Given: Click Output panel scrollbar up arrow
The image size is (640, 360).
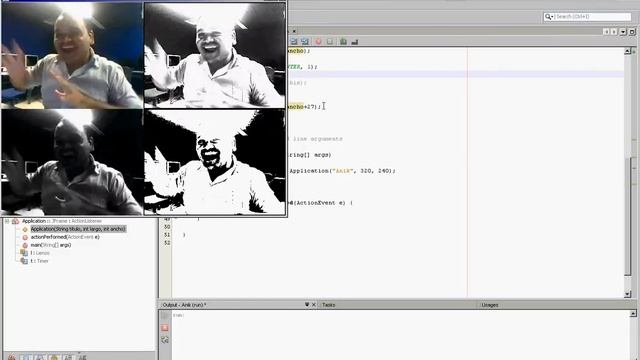Looking at the screenshot, I should (633, 313).
